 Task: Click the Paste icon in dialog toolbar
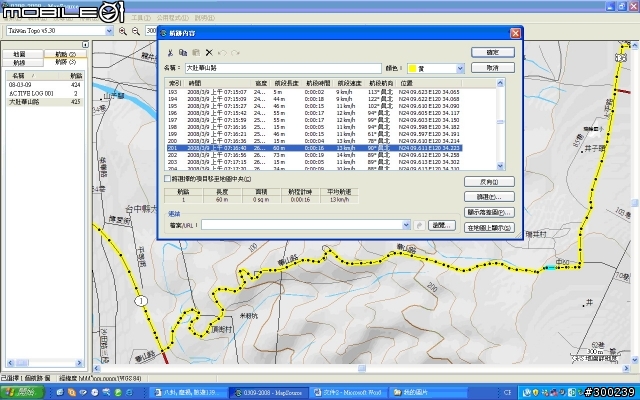pos(196,51)
